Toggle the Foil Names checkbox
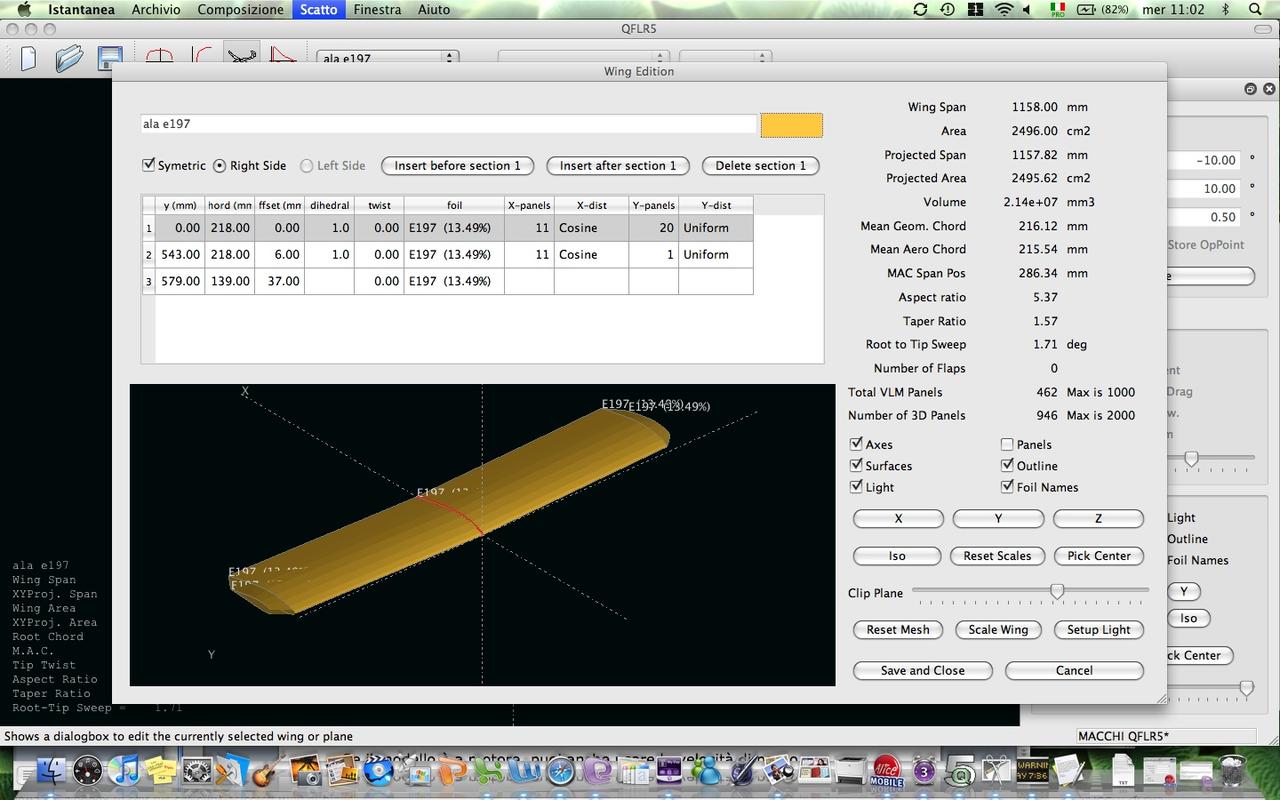This screenshot has height=800, width=1280. pyautogui.click(x=1007, y=487)
